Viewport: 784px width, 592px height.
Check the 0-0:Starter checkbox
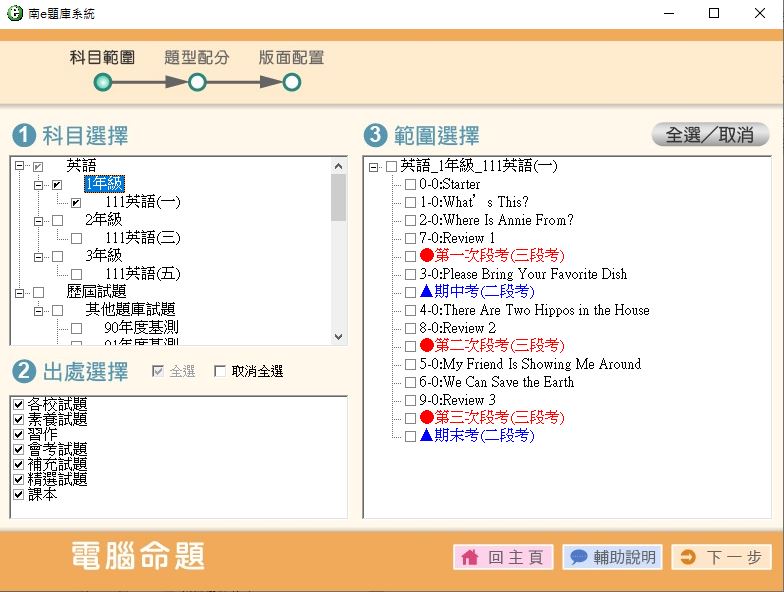[x=410, y=185]
